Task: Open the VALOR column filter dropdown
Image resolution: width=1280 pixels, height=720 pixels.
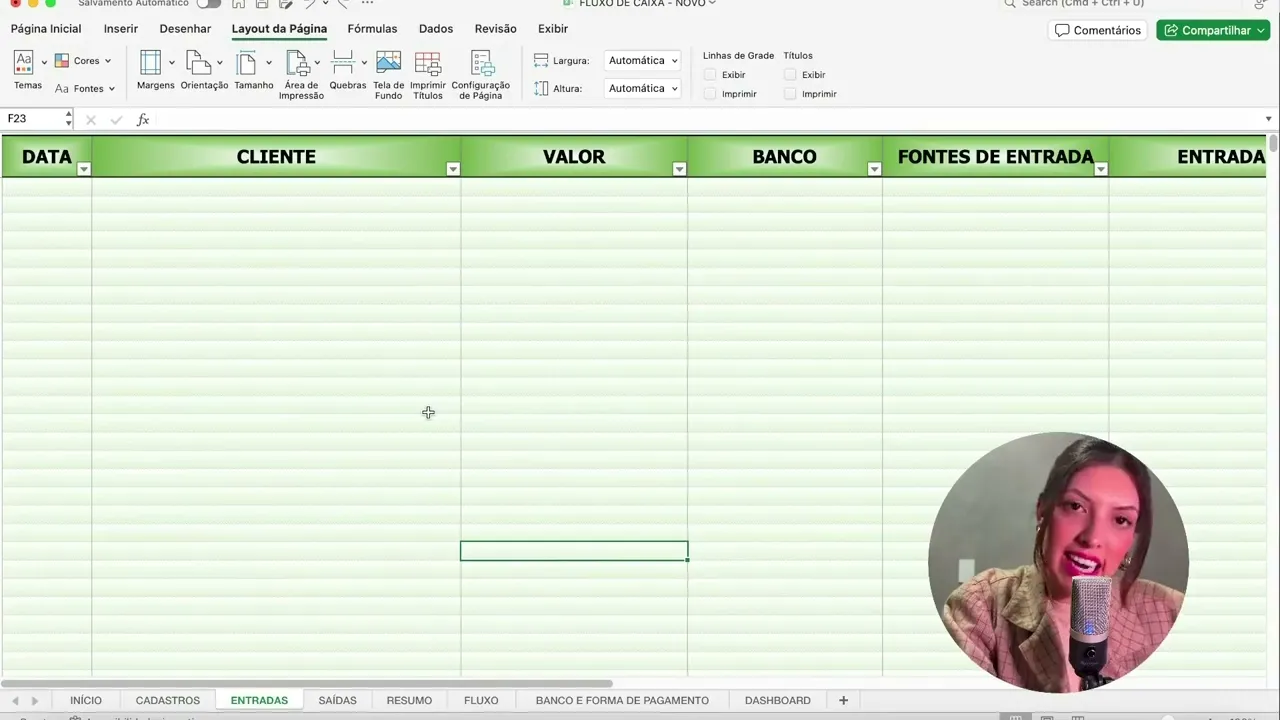Action: click(x=680, y=169)
